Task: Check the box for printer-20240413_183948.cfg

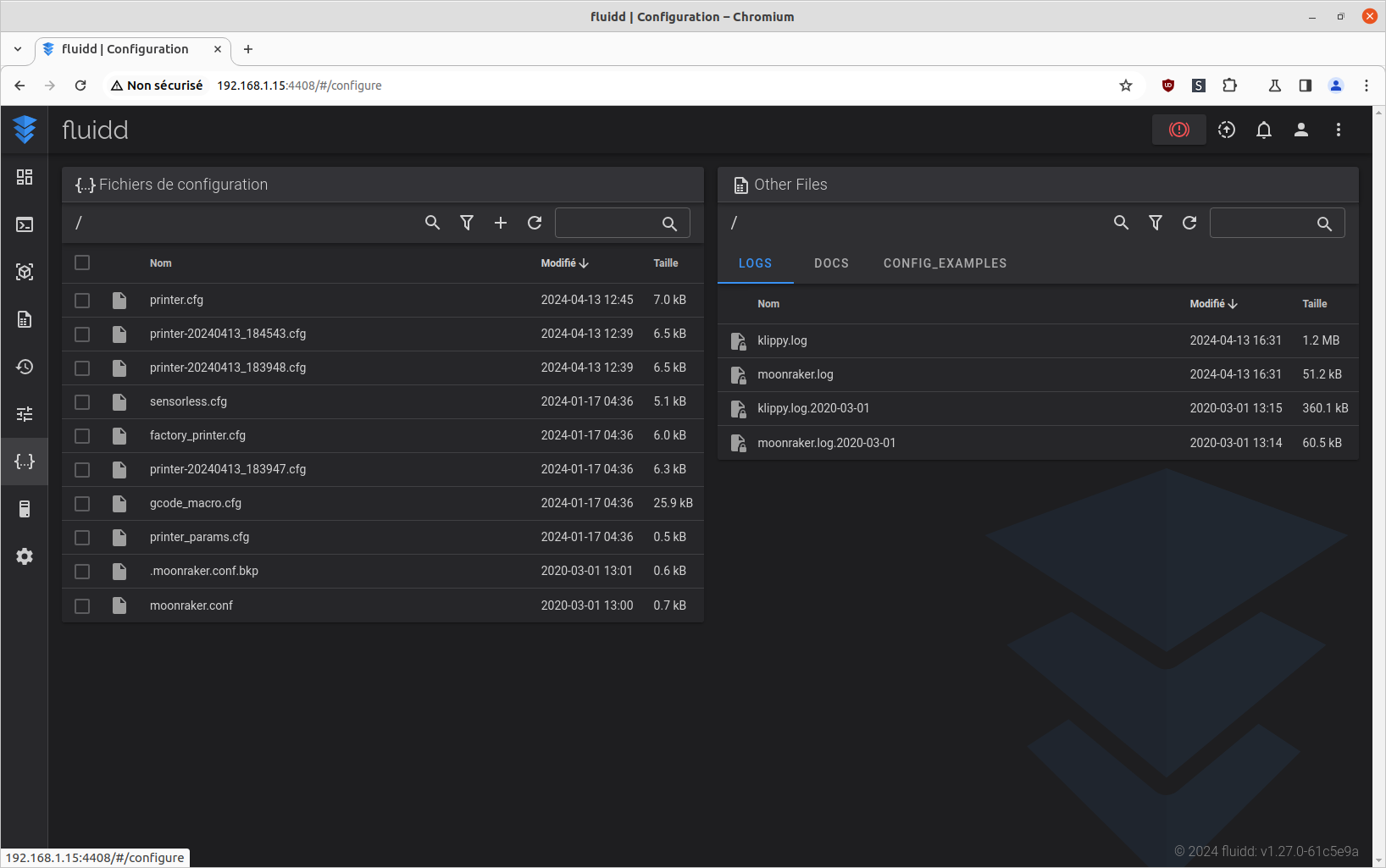Action: coord(82,368)
